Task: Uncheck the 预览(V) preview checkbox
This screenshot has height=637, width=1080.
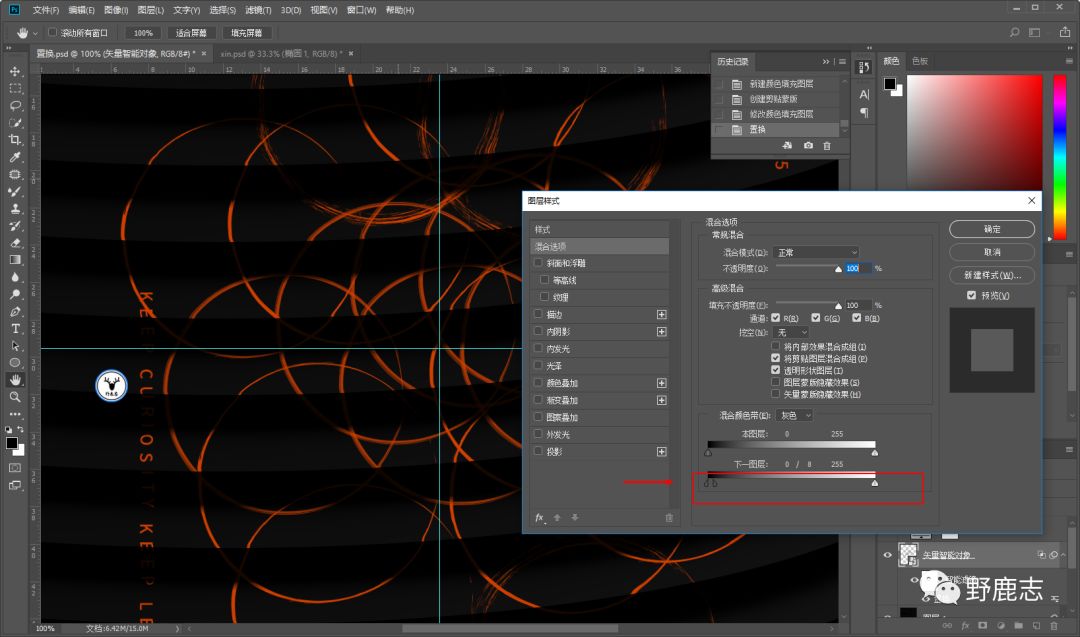Action: 971,295
